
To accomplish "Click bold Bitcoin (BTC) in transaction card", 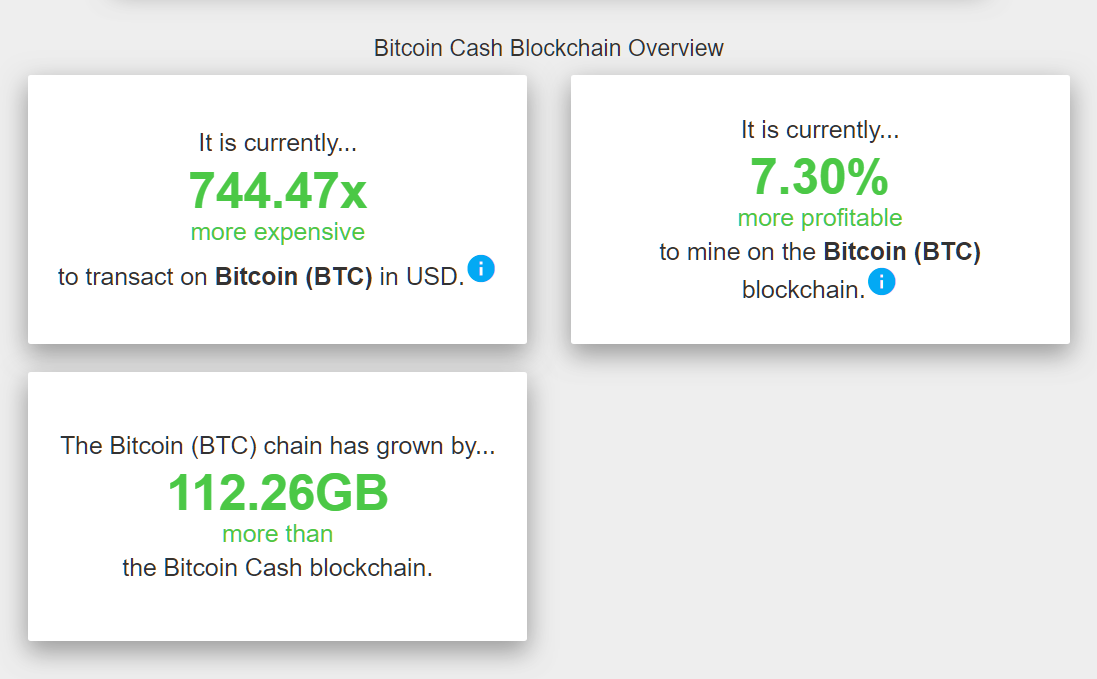I will coord(293,277).
